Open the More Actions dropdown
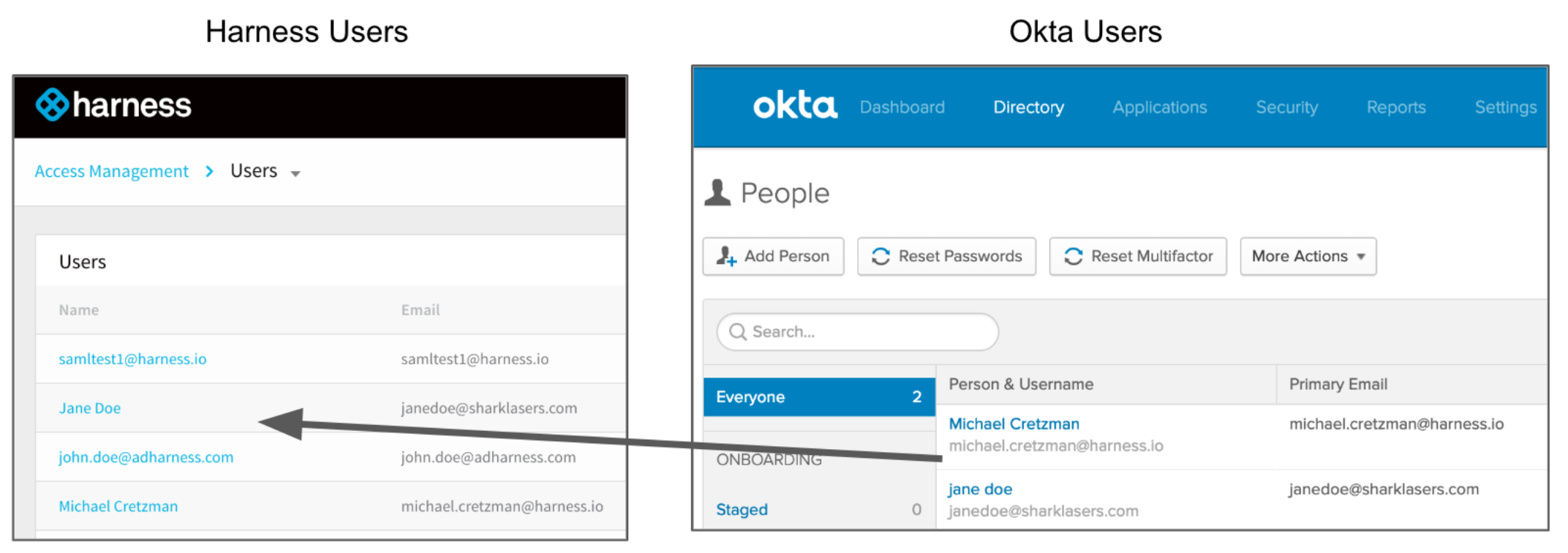This screenshot has width=1568, height=553. 1308,256
